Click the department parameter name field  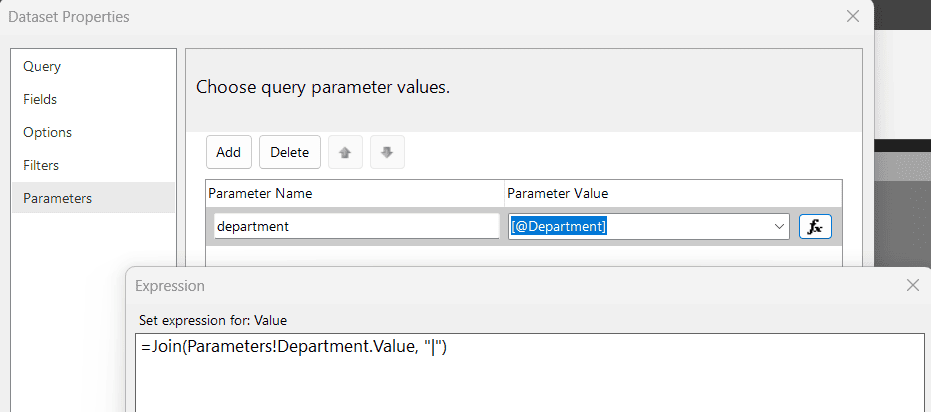point(355,227)
